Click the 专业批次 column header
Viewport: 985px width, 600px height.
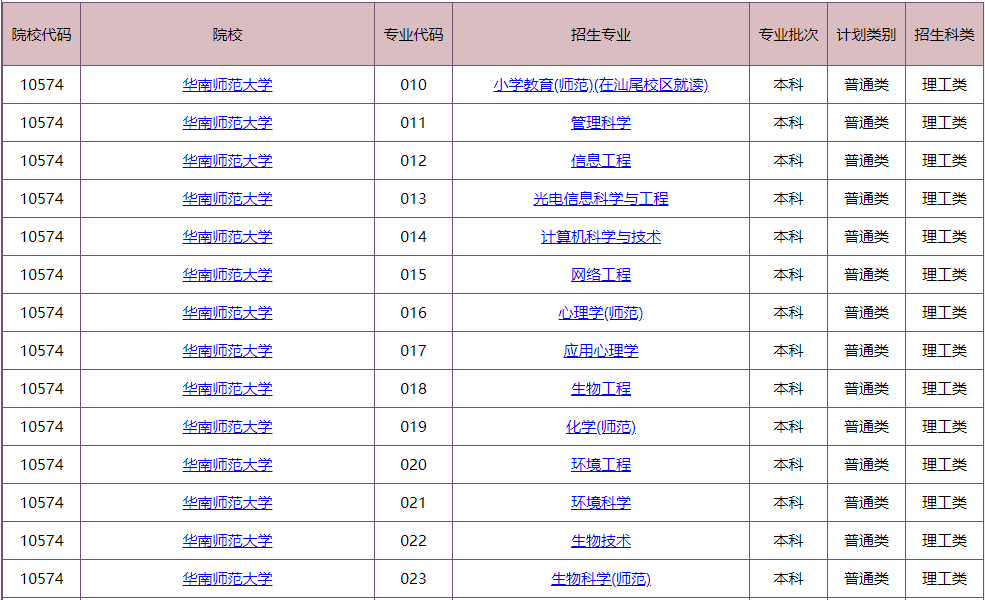click(788, 35)
